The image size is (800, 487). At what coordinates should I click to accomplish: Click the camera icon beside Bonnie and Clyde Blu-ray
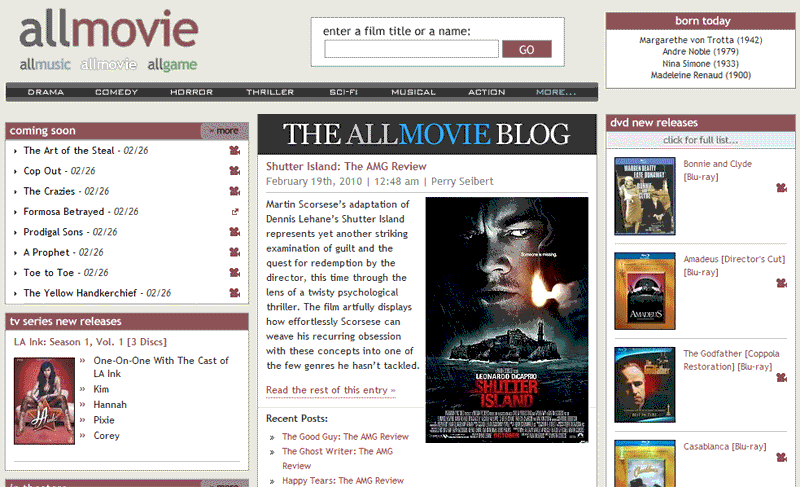[781, 188]
